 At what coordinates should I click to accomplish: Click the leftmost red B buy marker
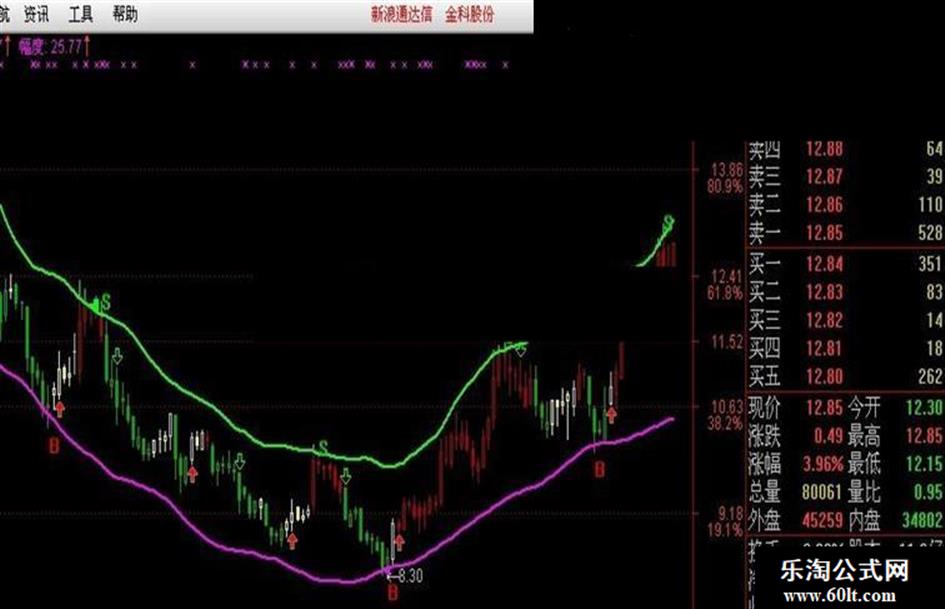click(54, 446)
